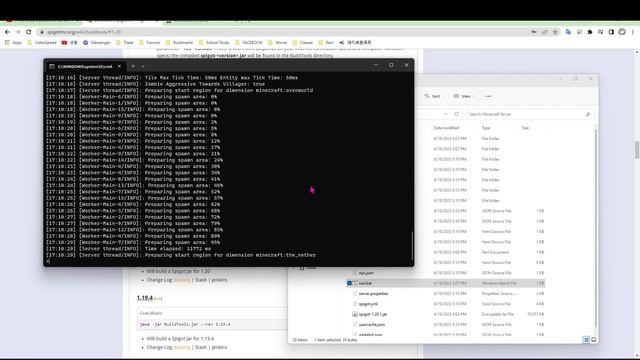
Task: Focus the spigotmc.org address bar
Action: 282,32
